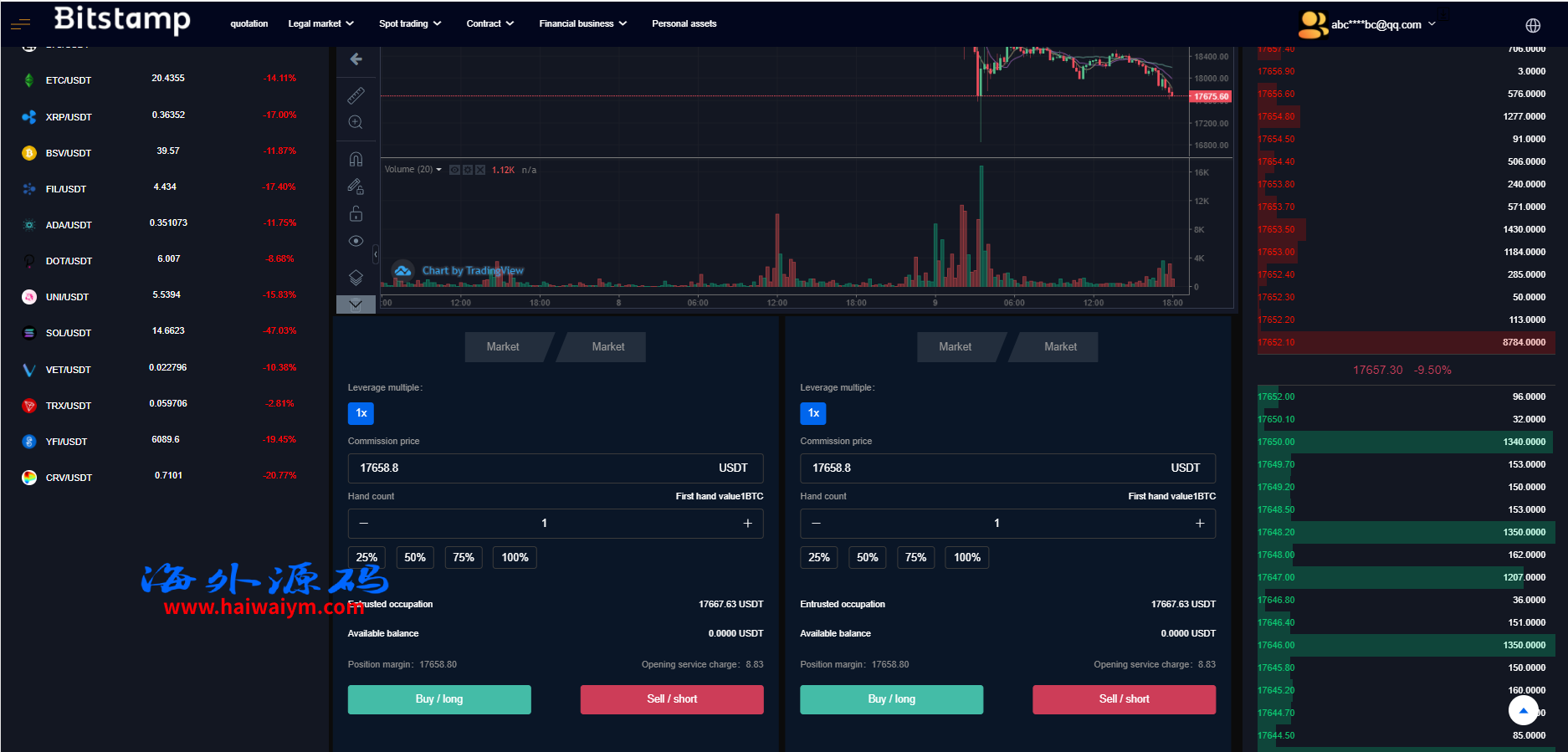Open the account email dropdown
Viewport: 1568px width, 752px height.
coord(1382,24)
